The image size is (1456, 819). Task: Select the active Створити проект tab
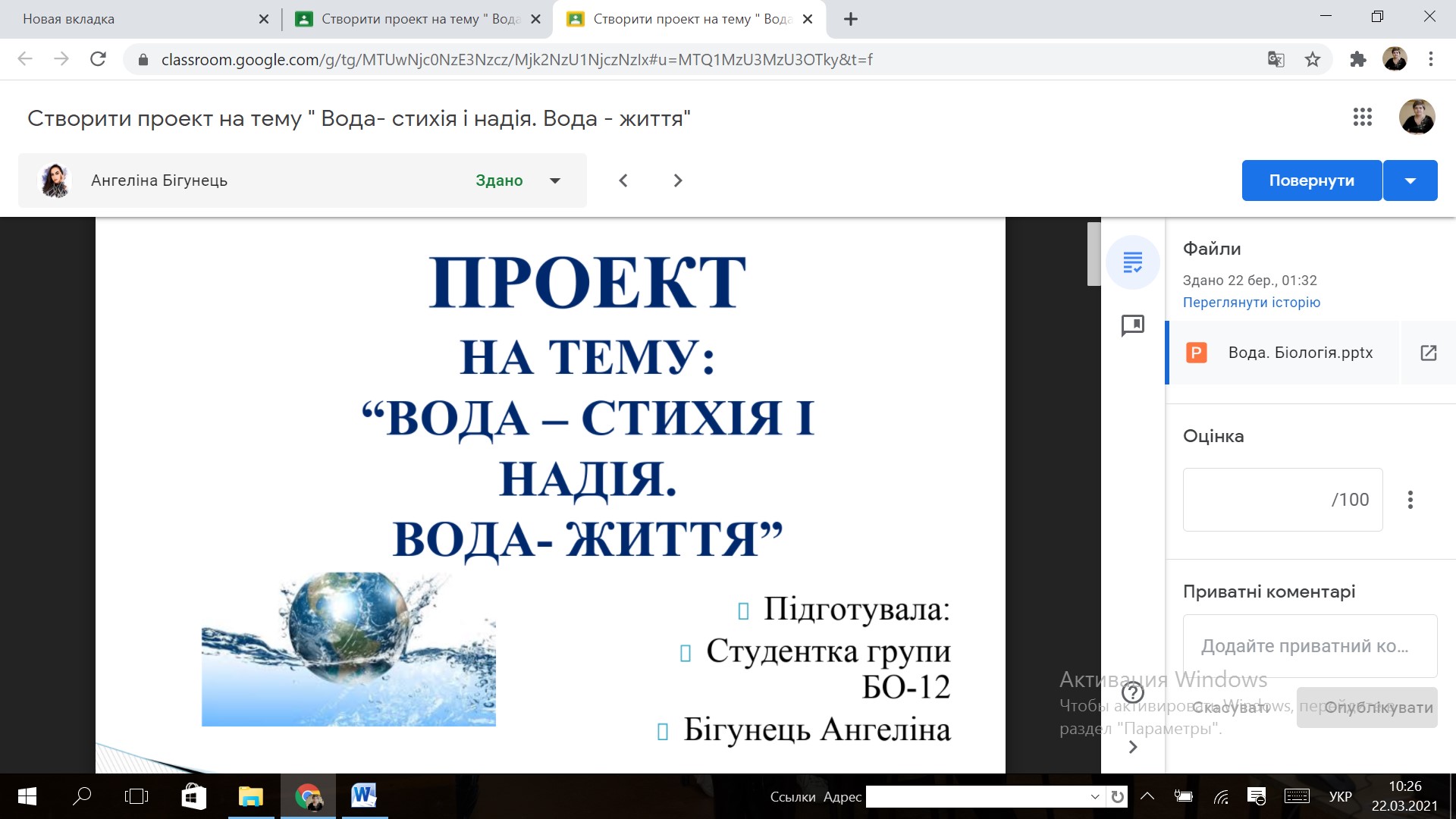[x=690, y=19]
